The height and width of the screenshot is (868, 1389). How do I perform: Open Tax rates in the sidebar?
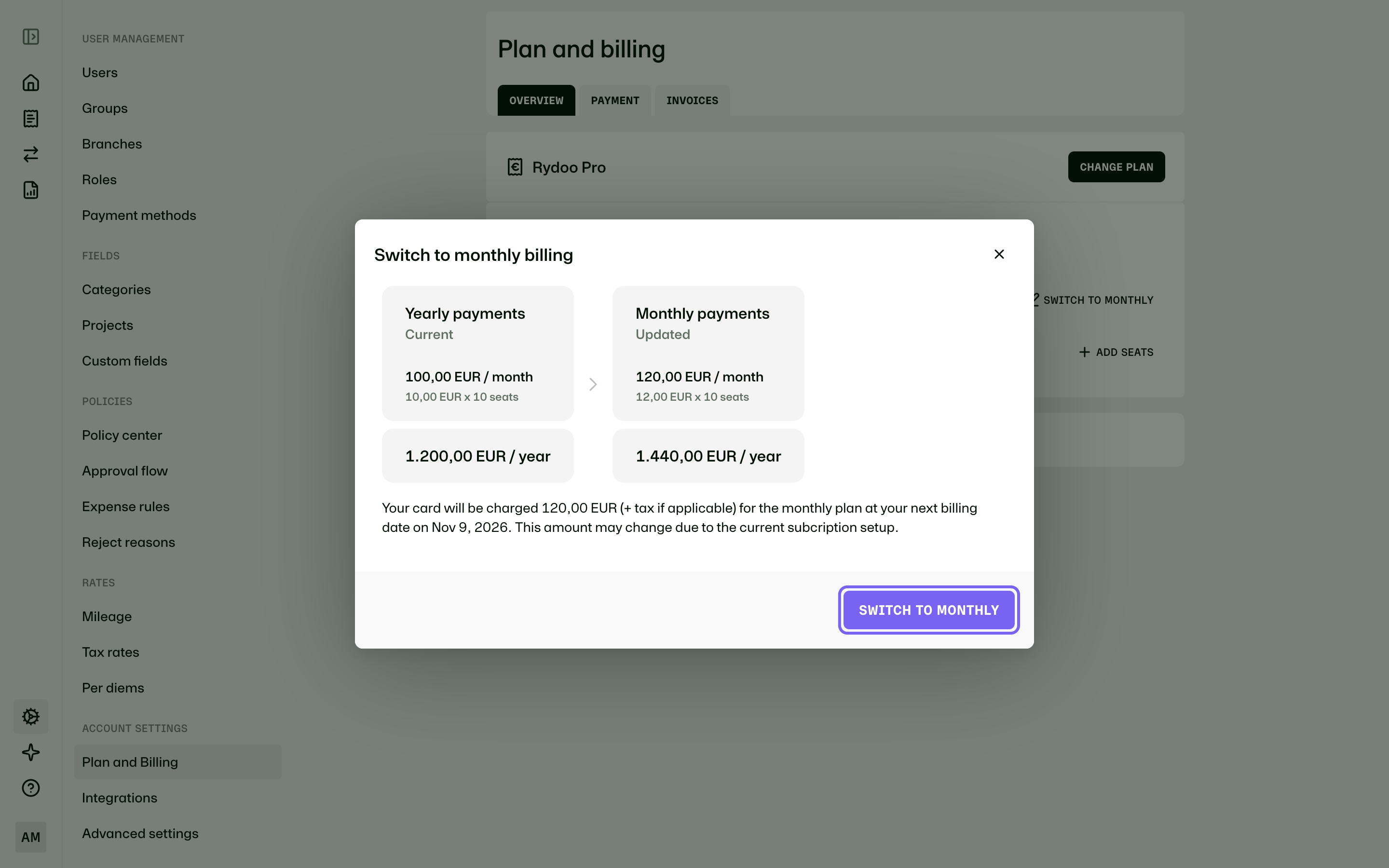pyautogui.click(x=111, y=652)
